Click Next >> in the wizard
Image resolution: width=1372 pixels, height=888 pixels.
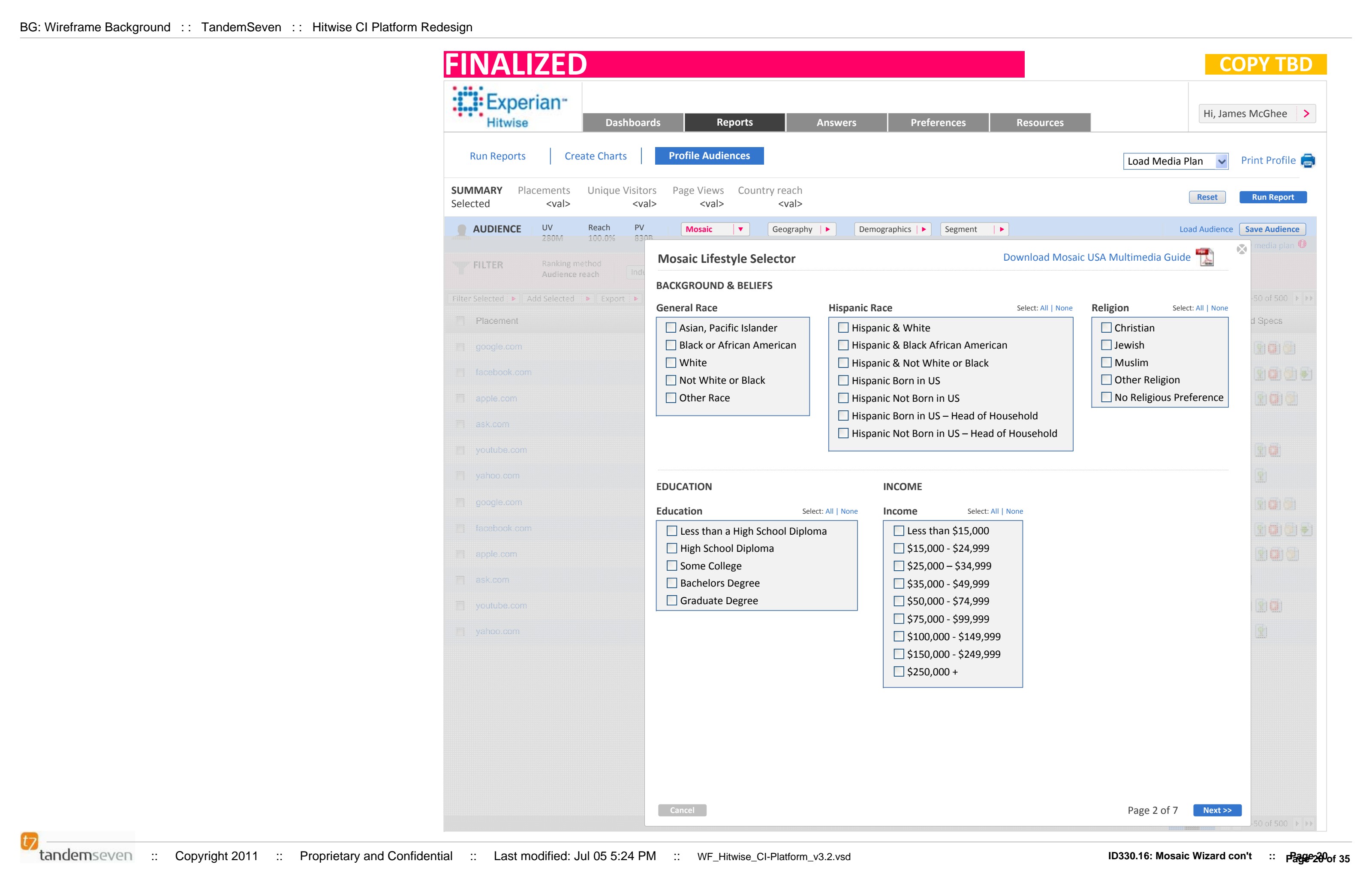click(1217, 810)
